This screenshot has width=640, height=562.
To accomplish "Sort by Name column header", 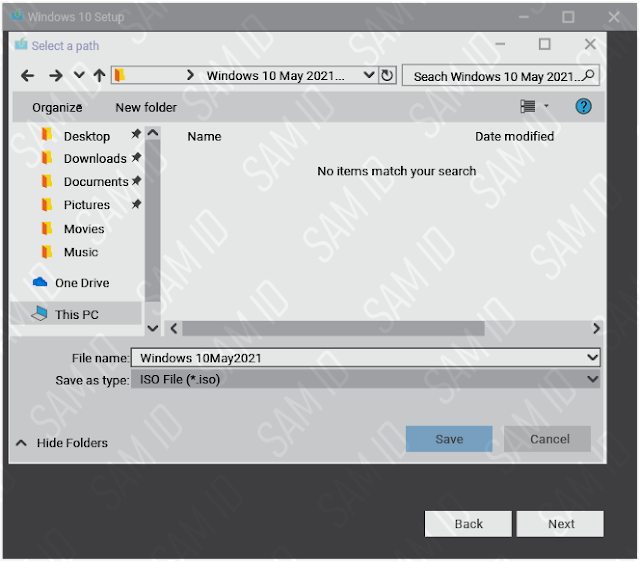I will pos(204,136).
